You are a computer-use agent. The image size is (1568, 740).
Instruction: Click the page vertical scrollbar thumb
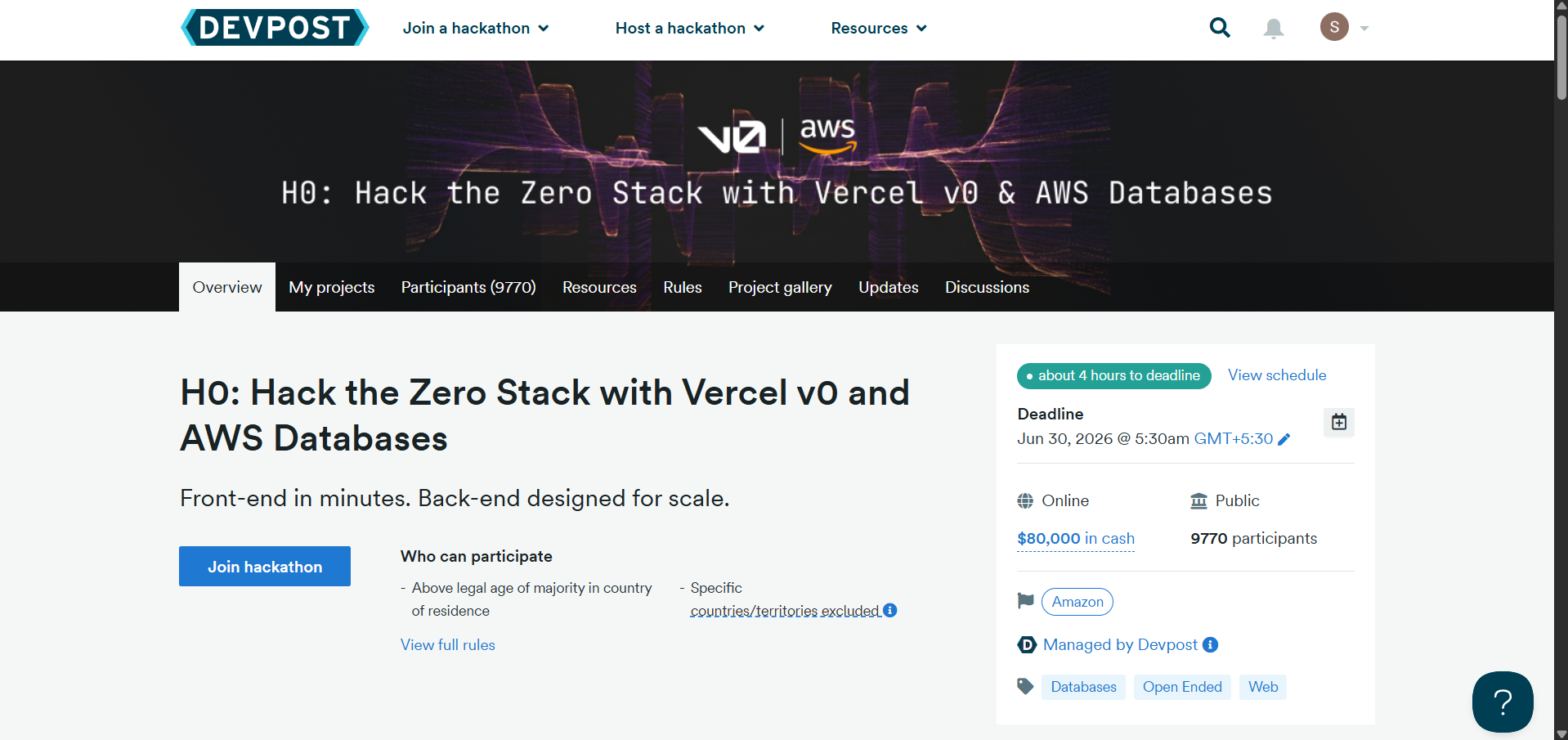[1561, 57]
